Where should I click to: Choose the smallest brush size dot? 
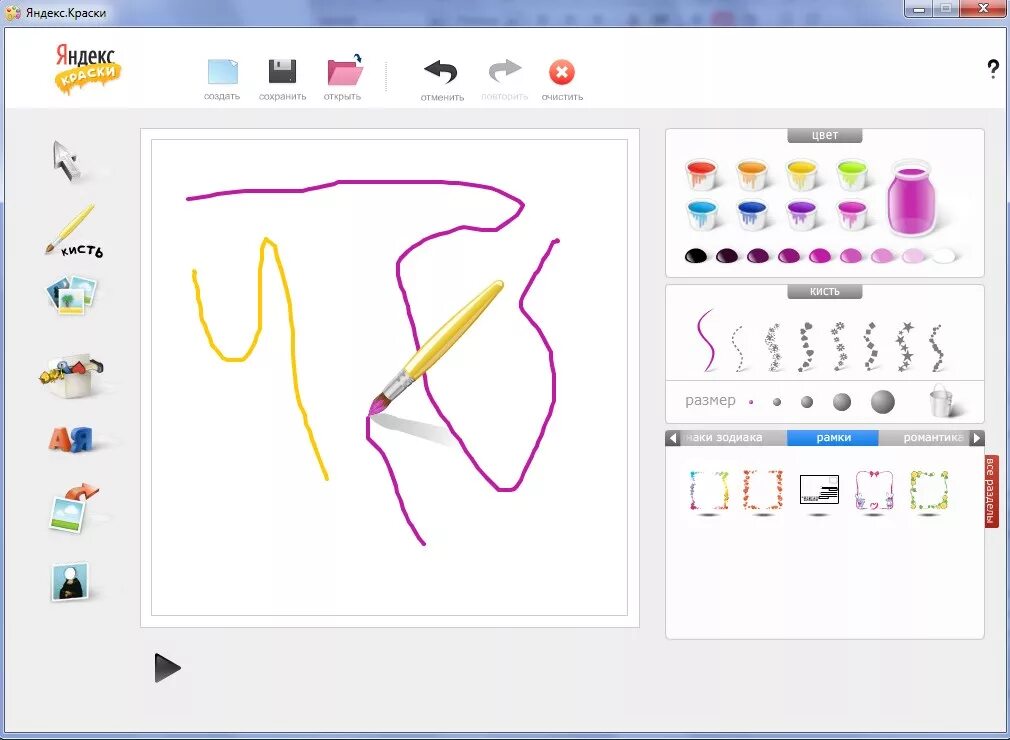pyautogui.click(x=751, y=402)
